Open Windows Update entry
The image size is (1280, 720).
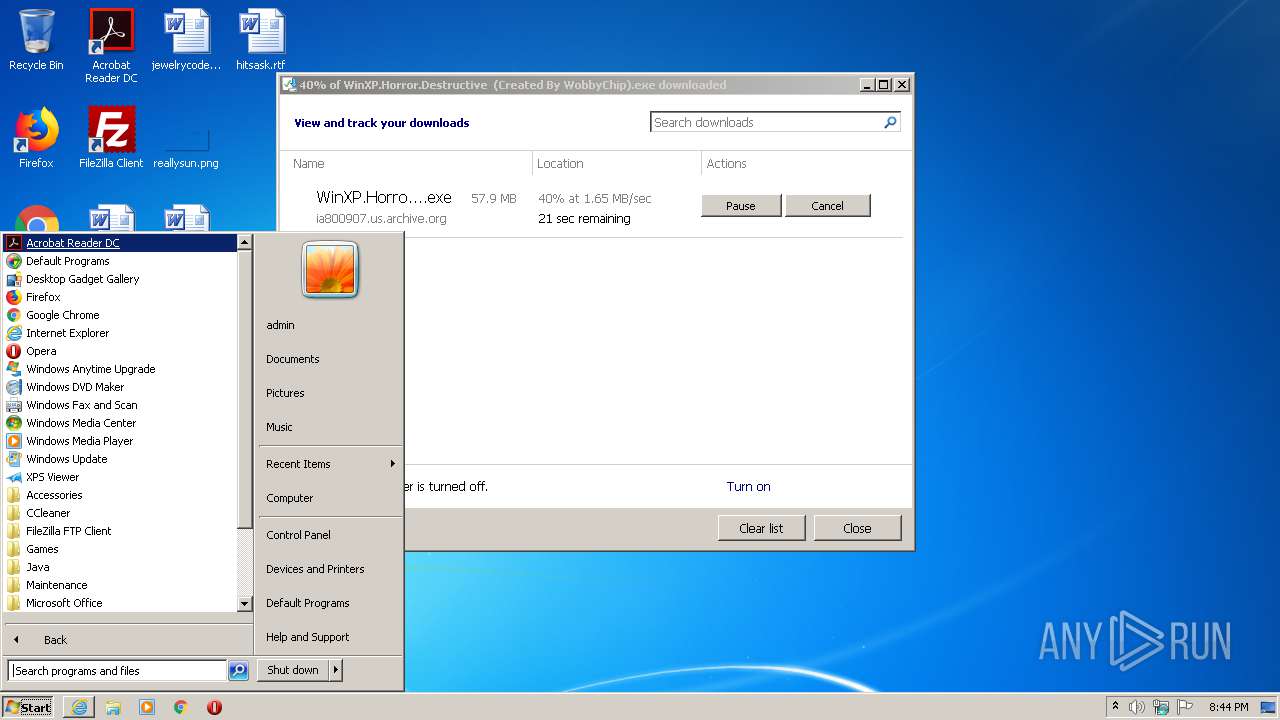[120, 459]
